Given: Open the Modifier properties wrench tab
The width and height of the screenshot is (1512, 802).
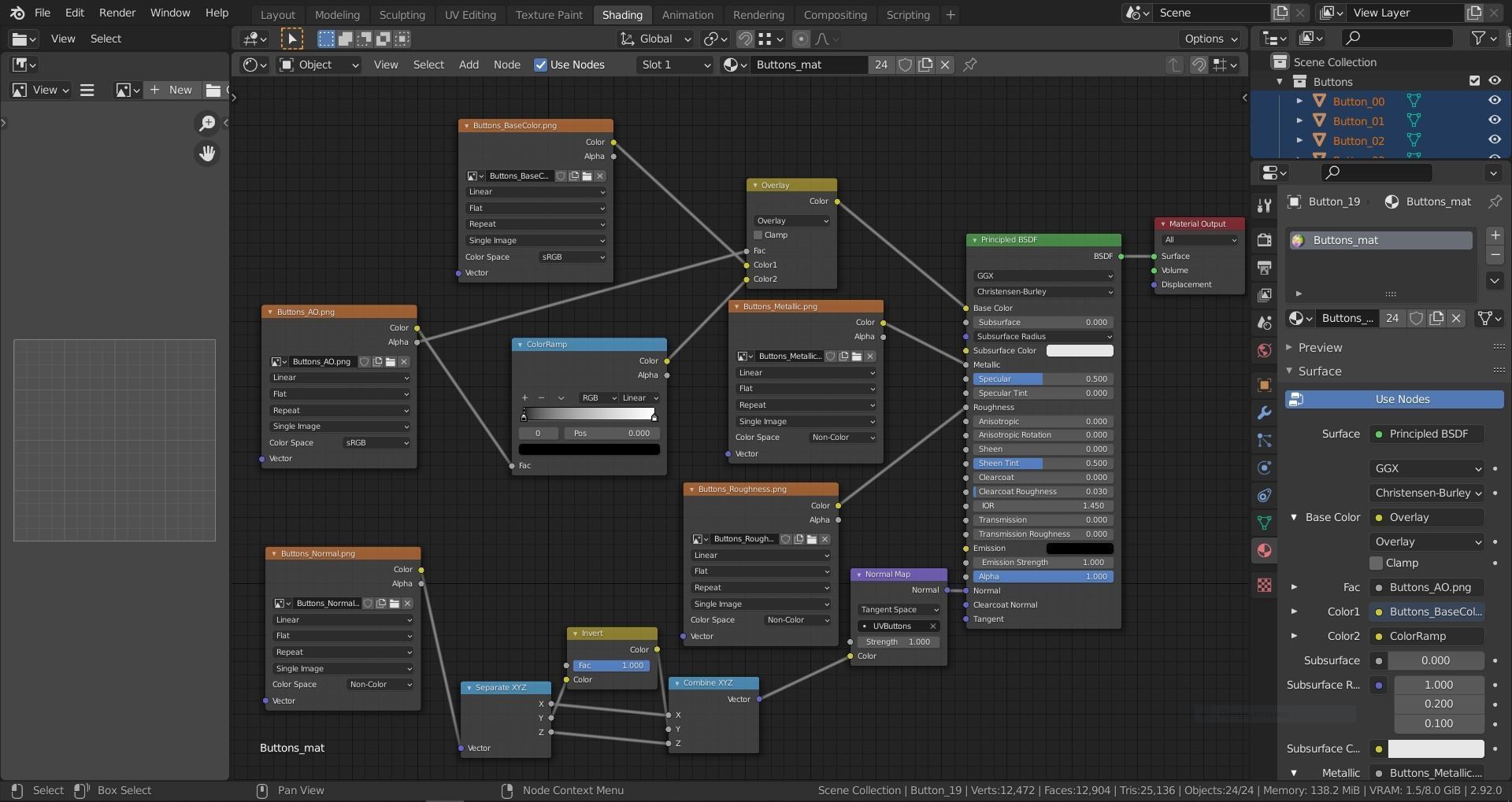Looking at the screenshot, I should coord(1264,412).
